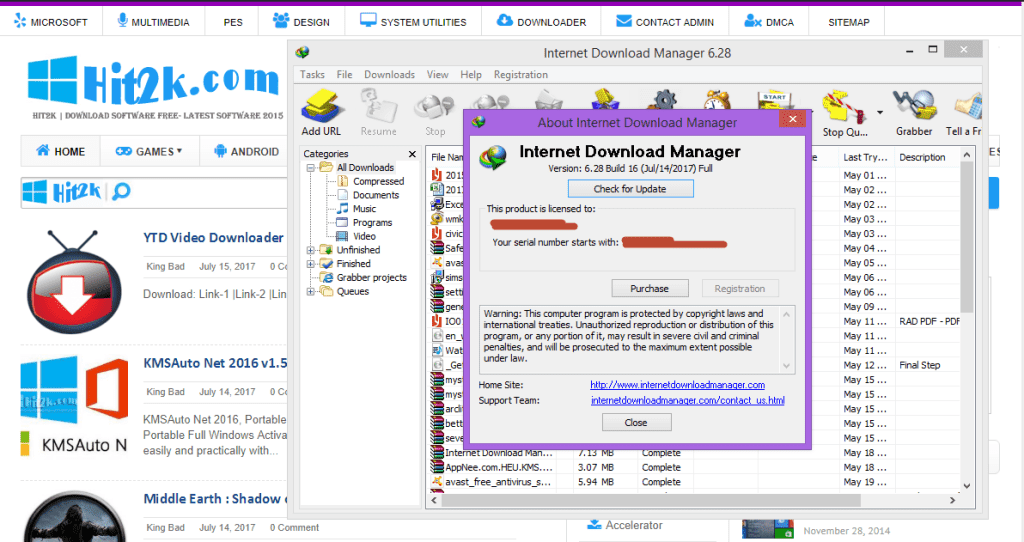Open the Registration menu
Viewport: 1024px width, 542px height.
click(x=520, y=74)
